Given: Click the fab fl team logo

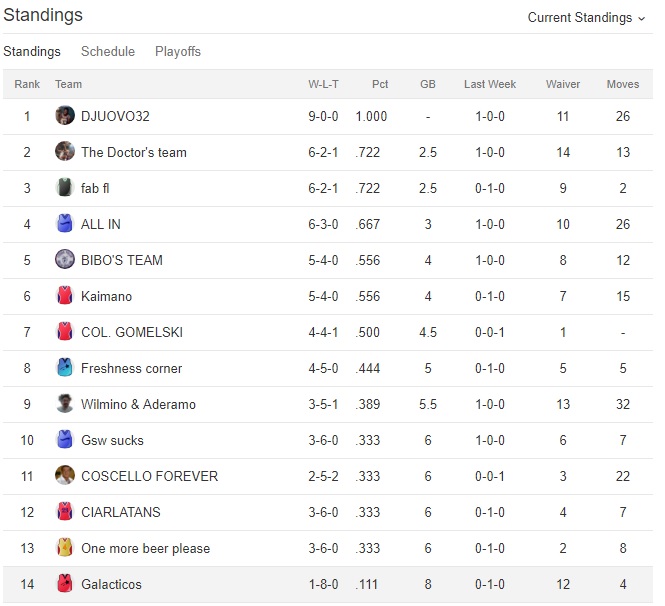Looking at the screenshot, I should point(65,188).
